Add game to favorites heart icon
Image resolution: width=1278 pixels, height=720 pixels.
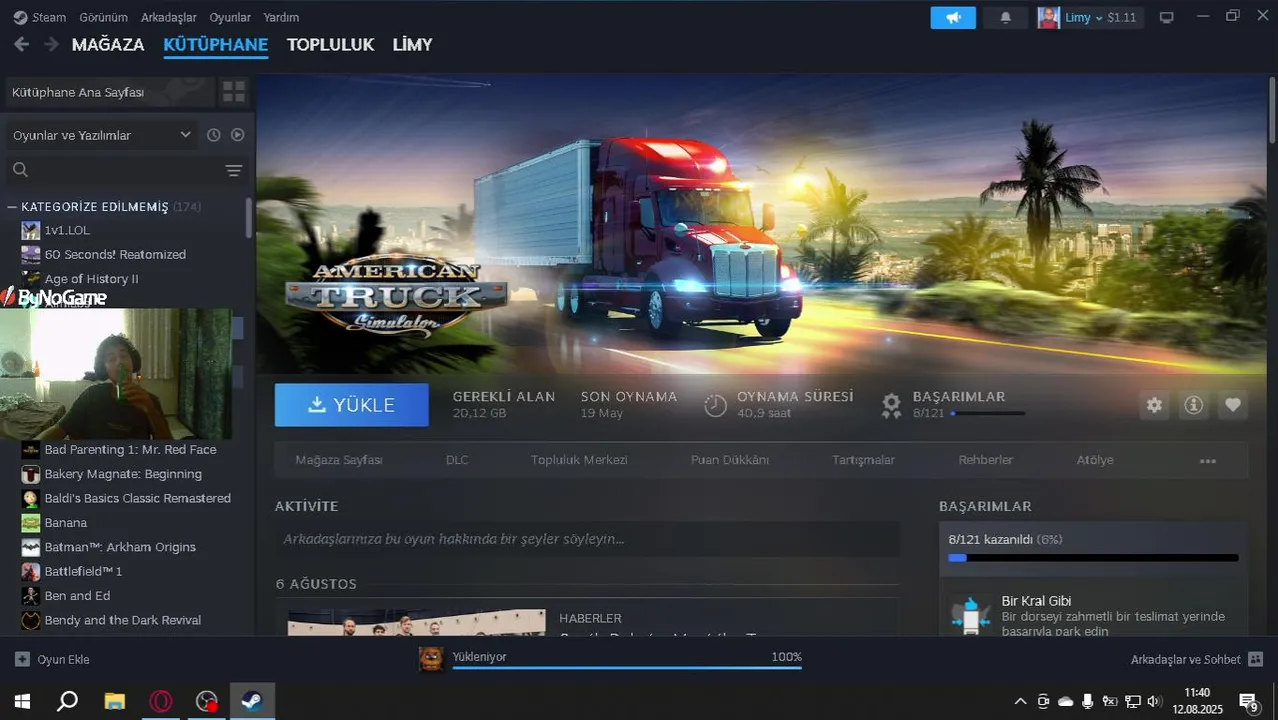click(1232, 405)
